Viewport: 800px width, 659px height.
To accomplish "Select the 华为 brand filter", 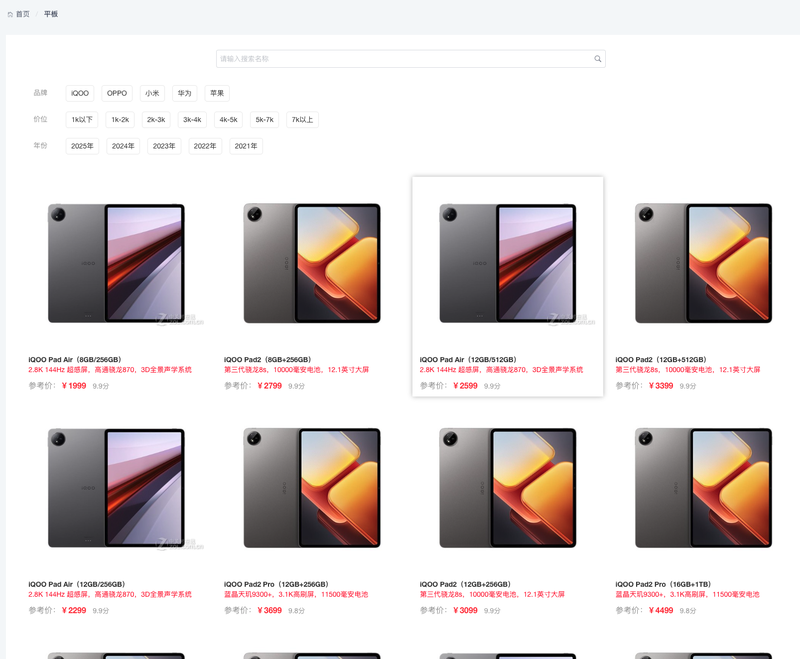I will tap(185, 93).
